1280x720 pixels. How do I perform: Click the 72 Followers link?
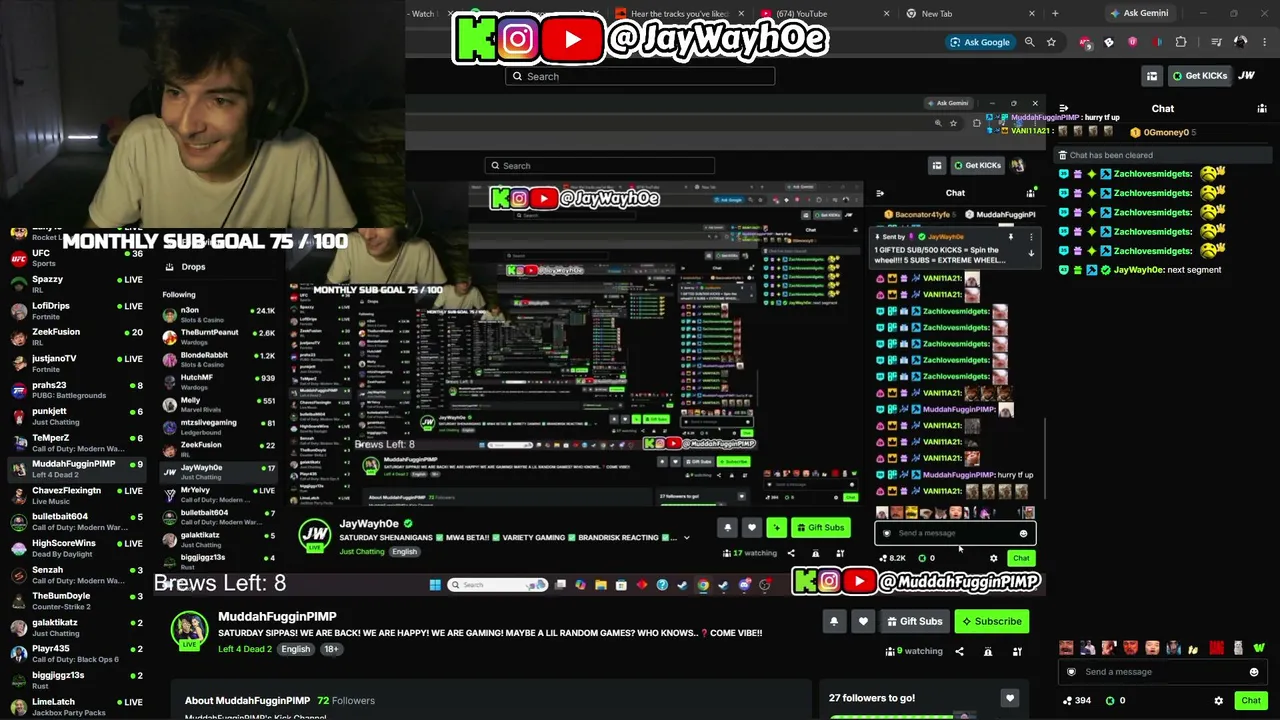pos(346,701)
